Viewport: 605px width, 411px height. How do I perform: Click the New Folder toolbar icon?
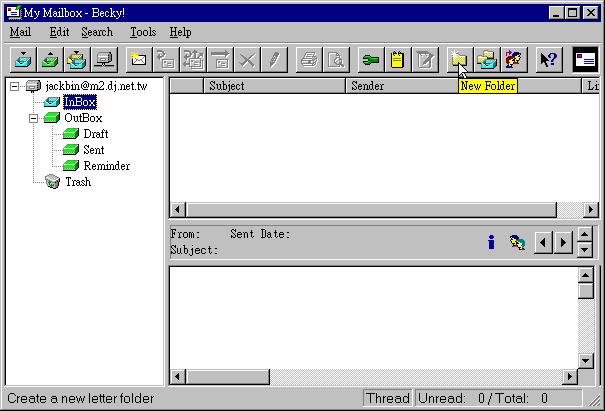460,60
